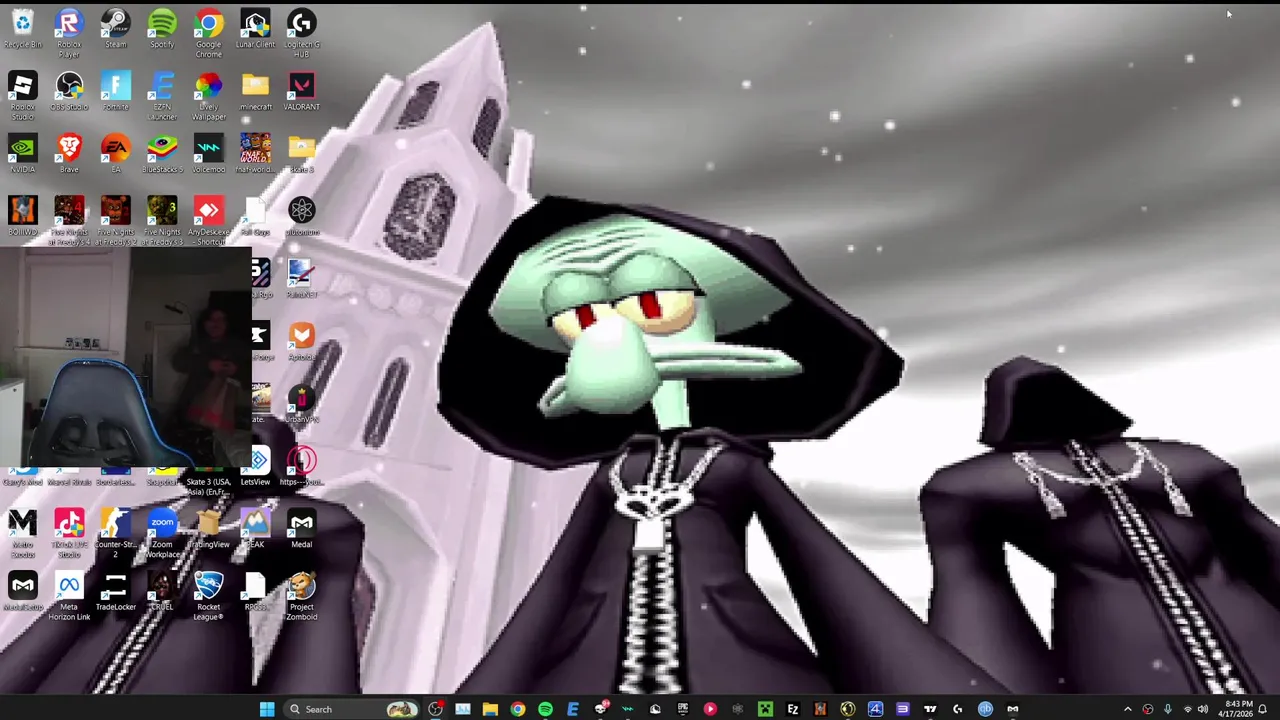Select the Metro Exodus desktop shortcut
This screenshot has width=1280, height=720.
click(x=22, y=534)
